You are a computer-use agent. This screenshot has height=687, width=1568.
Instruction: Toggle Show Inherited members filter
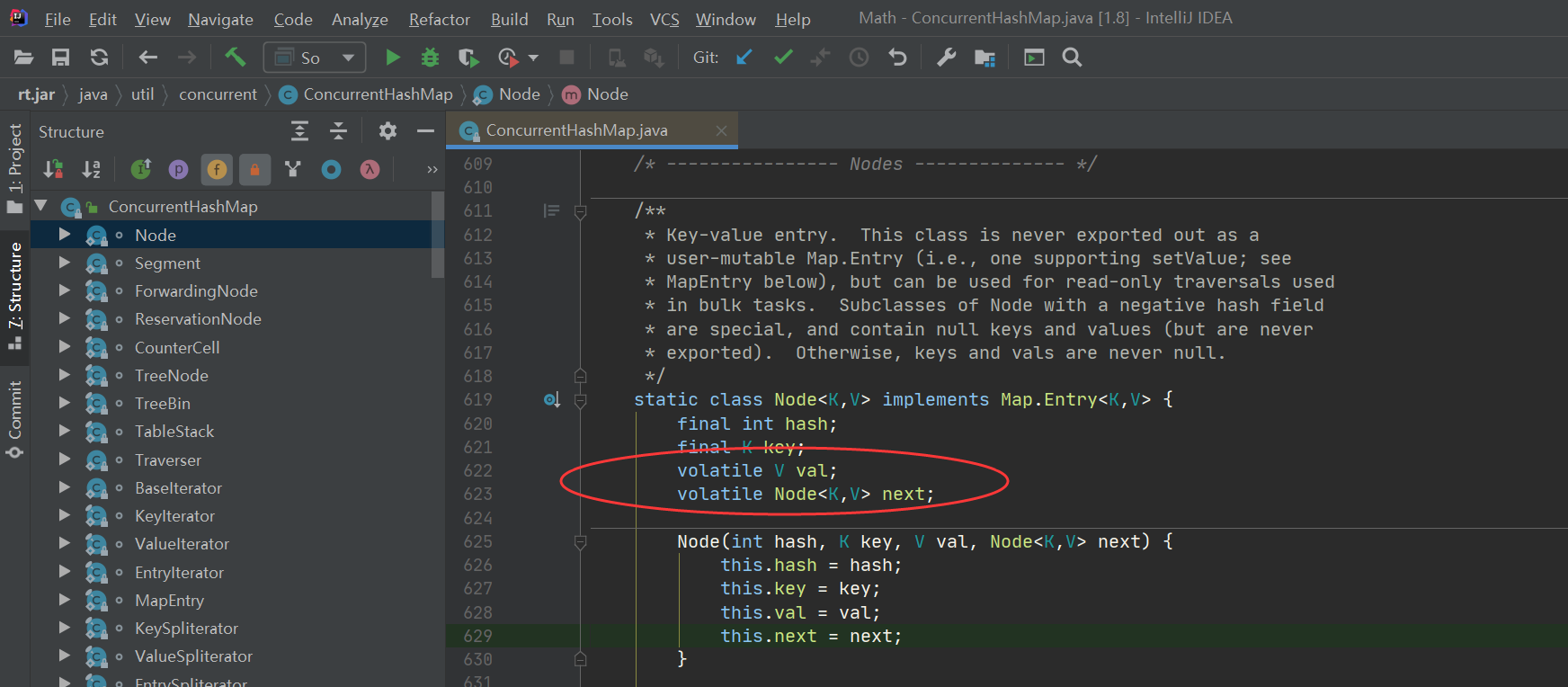141,169
